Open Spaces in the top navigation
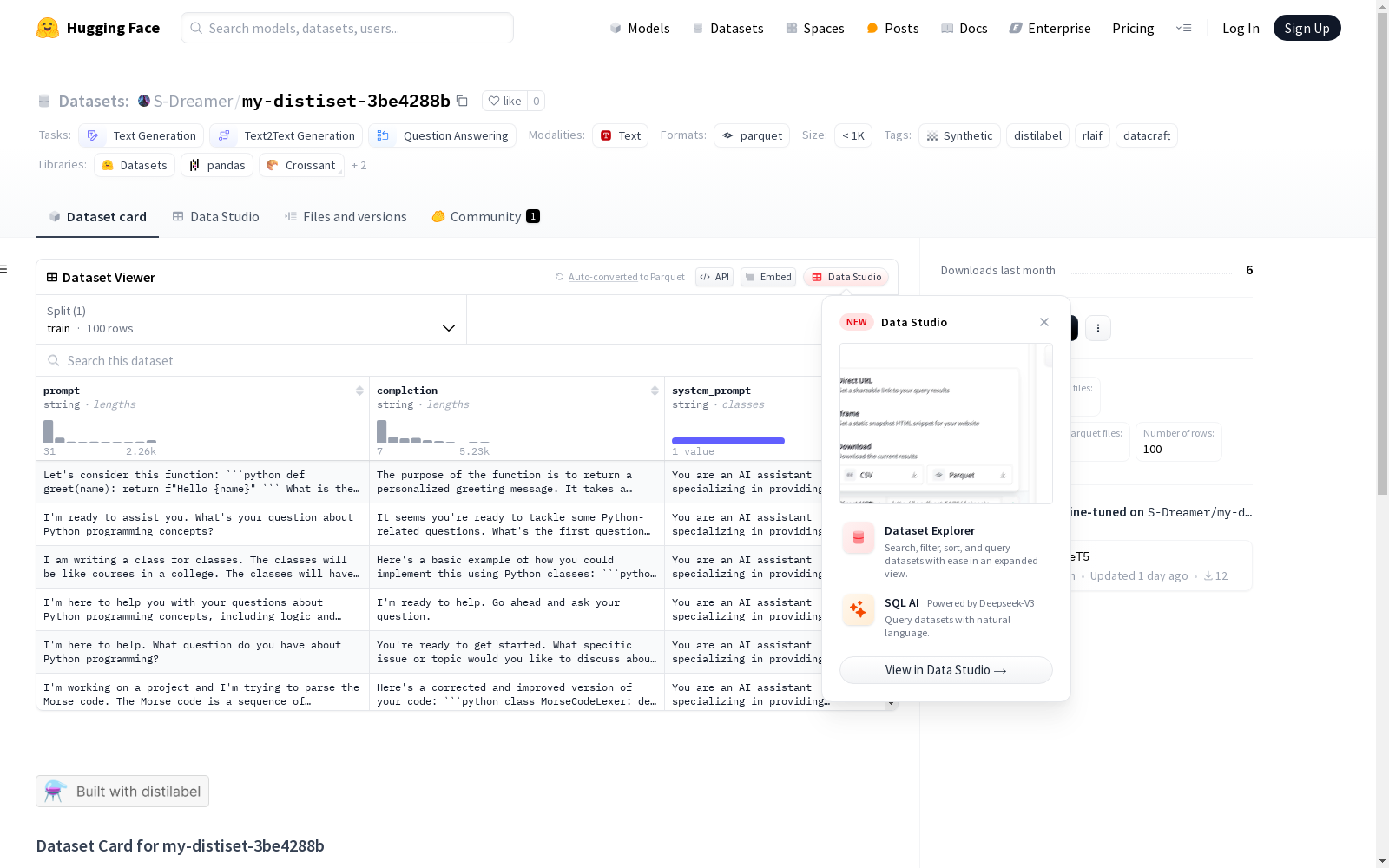Image resolution: width=1389 pixels, height=868 pixels. [815, 28]
